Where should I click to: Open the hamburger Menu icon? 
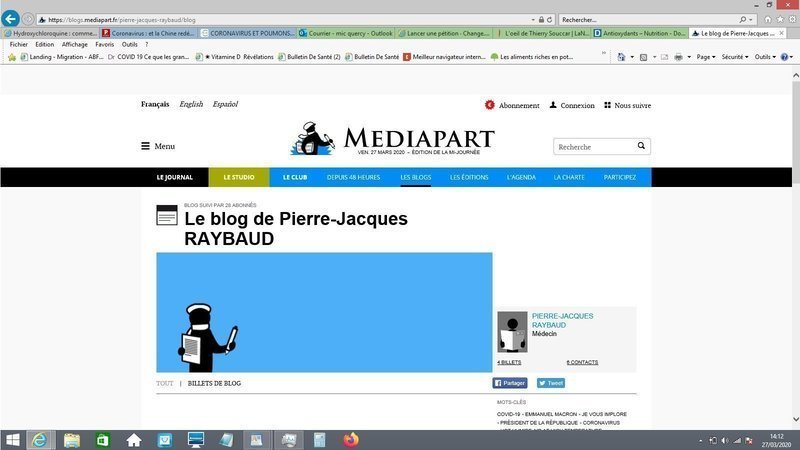(146, 146)
